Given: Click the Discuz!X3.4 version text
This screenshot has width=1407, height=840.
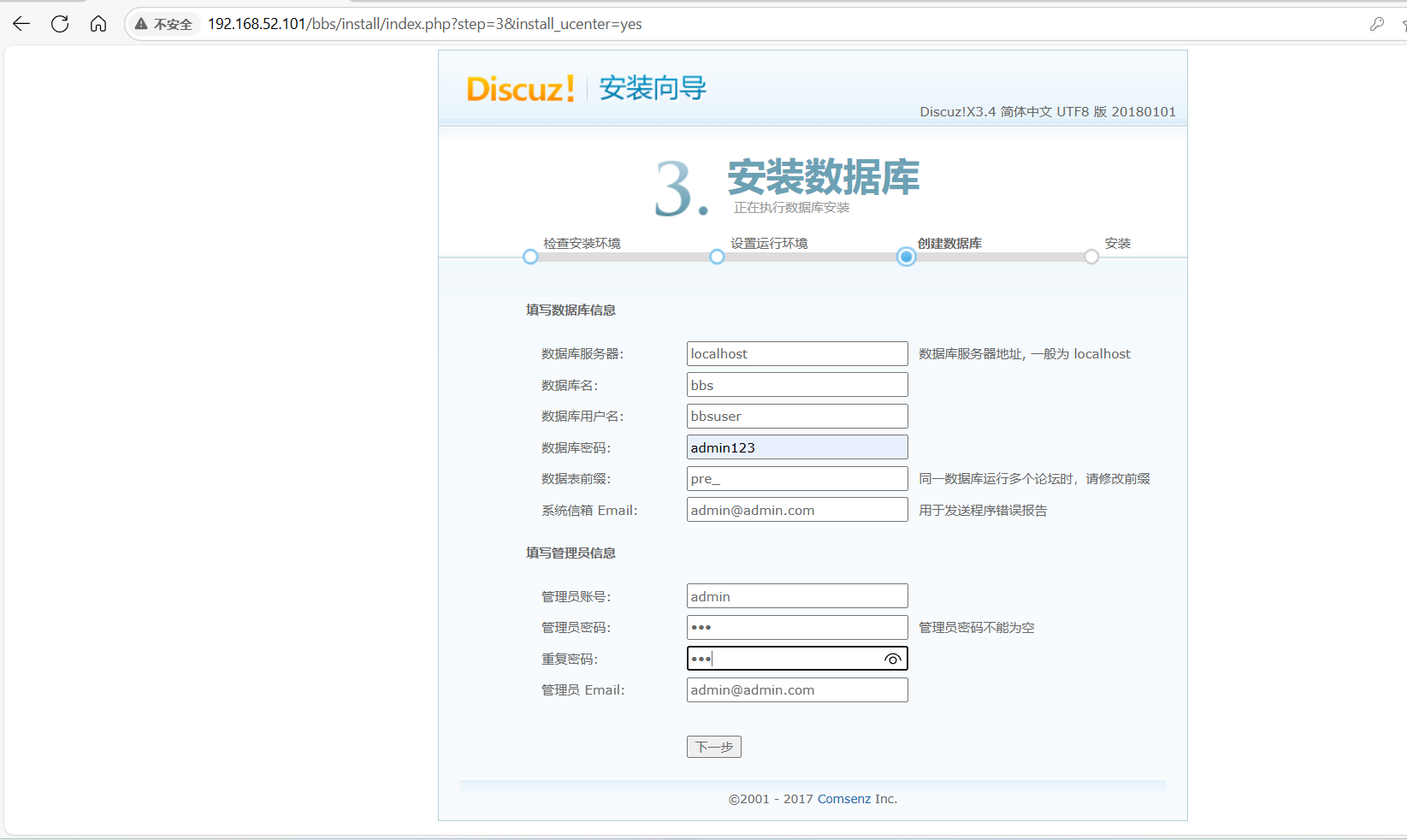Looking at the screenshot, I should [1048, 112].
